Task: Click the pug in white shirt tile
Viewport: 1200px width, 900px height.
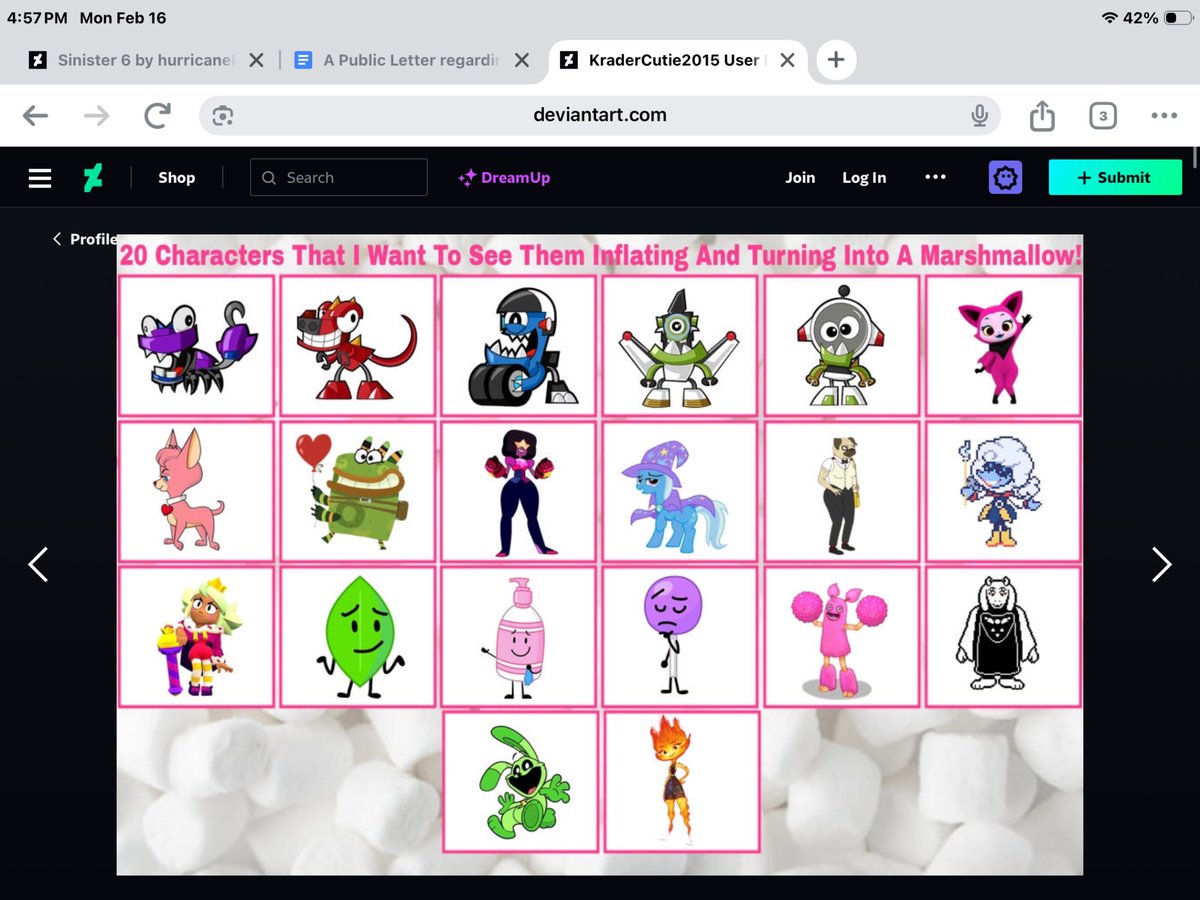Action: click(x=842, y=492)
